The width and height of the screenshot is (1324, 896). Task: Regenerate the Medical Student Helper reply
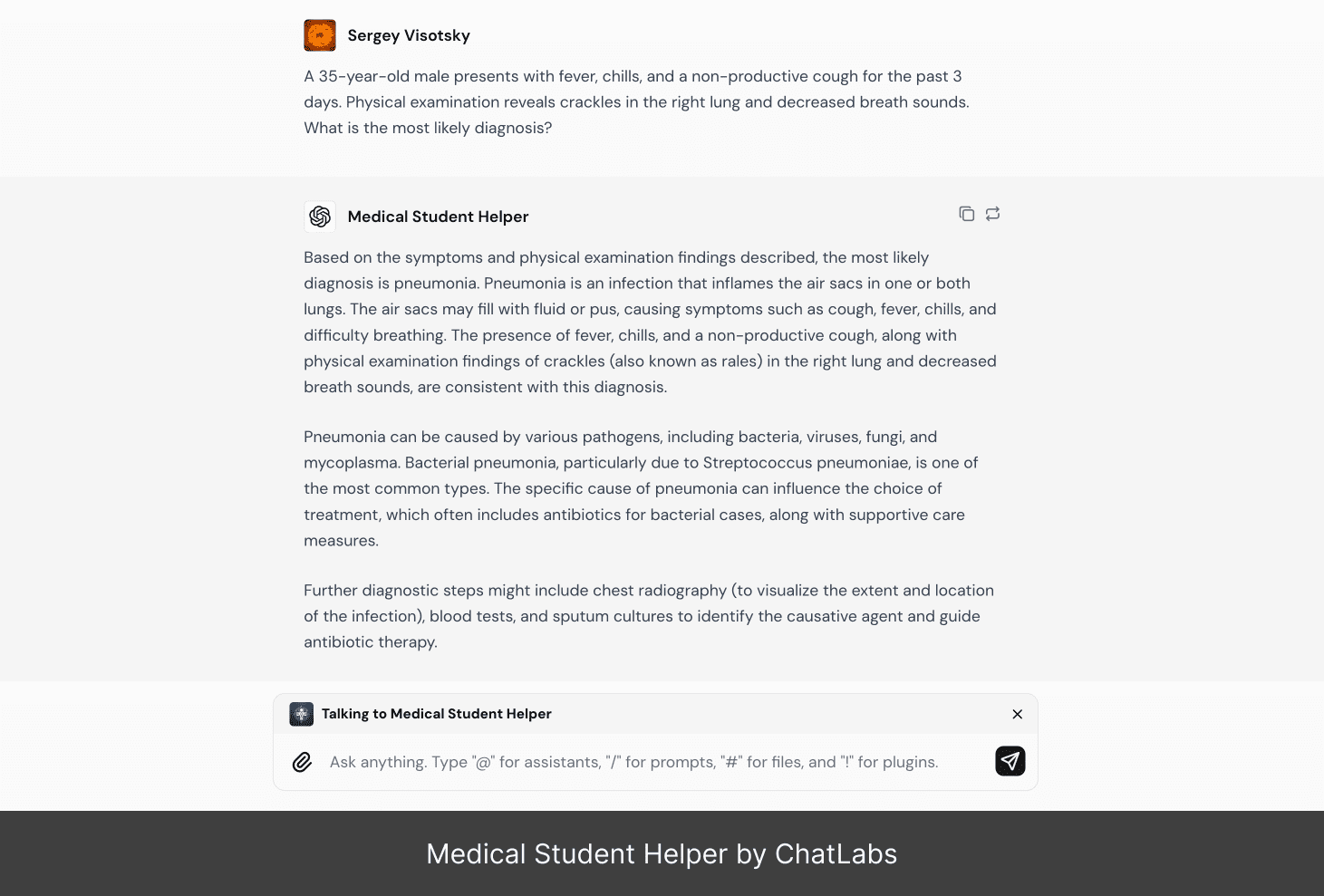coord(992,213)
